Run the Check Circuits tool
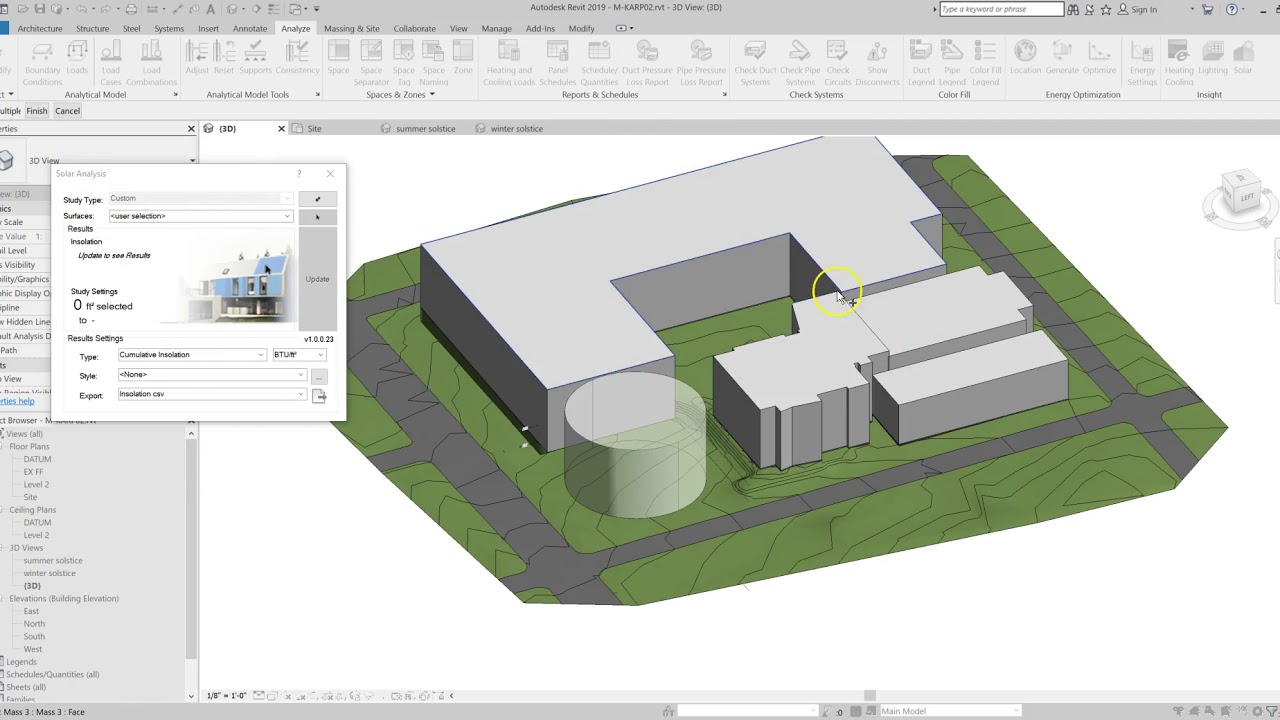 pos(838,62)
